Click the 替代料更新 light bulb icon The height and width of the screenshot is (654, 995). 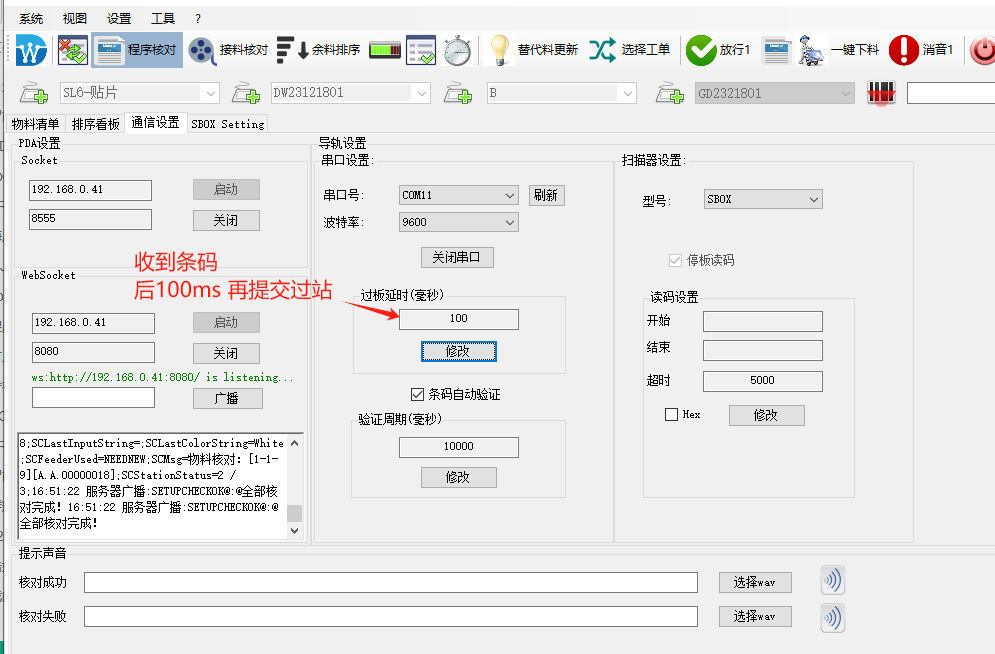(500, 49)
